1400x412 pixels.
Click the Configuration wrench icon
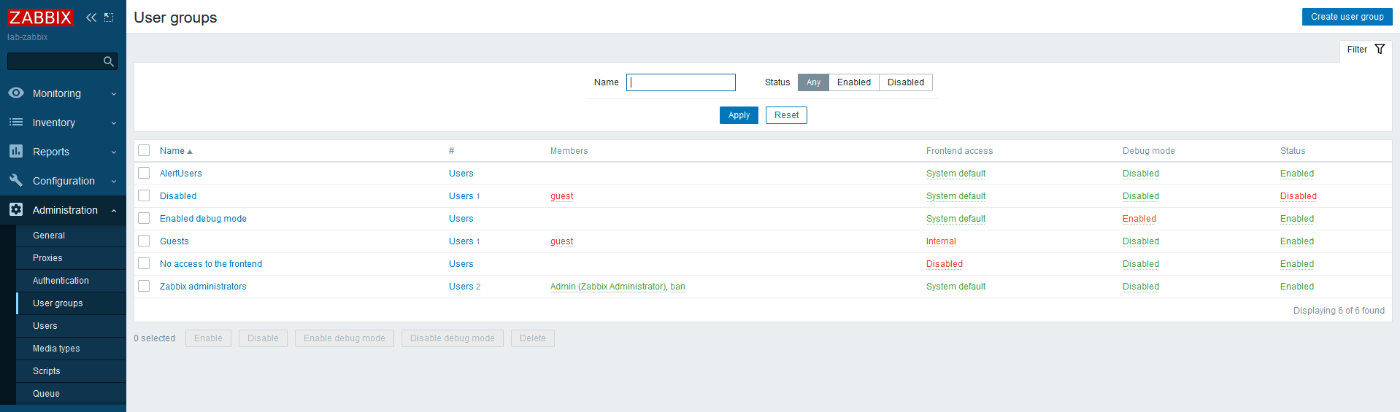coord(16,181)
